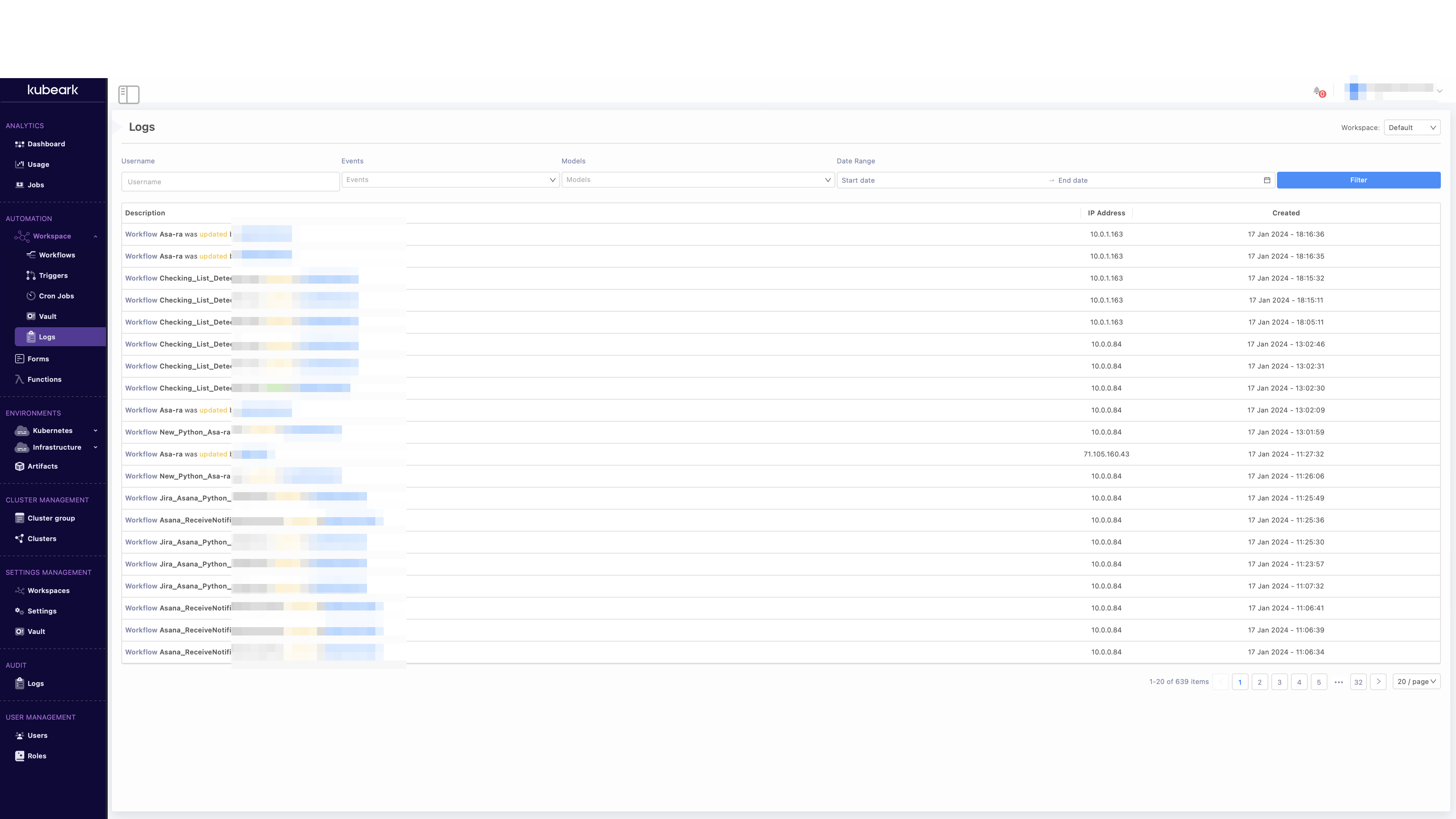Open the Artifacts cube icon

[x=20, y=466]
